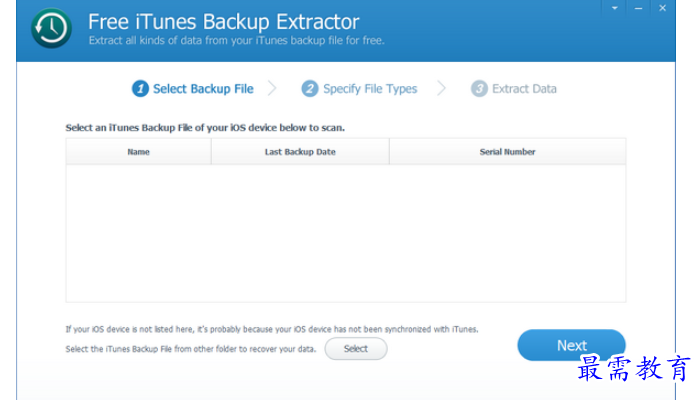
Task: Sort by the Serial Number column header
Action: coord(507,152)
